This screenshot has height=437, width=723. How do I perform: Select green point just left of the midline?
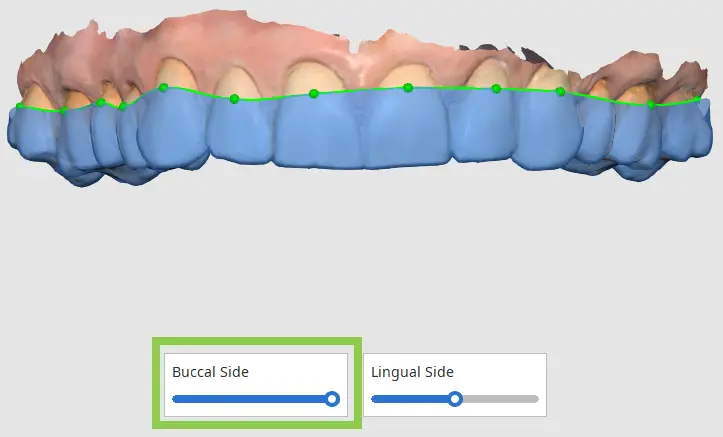click(x=314, y=94)
